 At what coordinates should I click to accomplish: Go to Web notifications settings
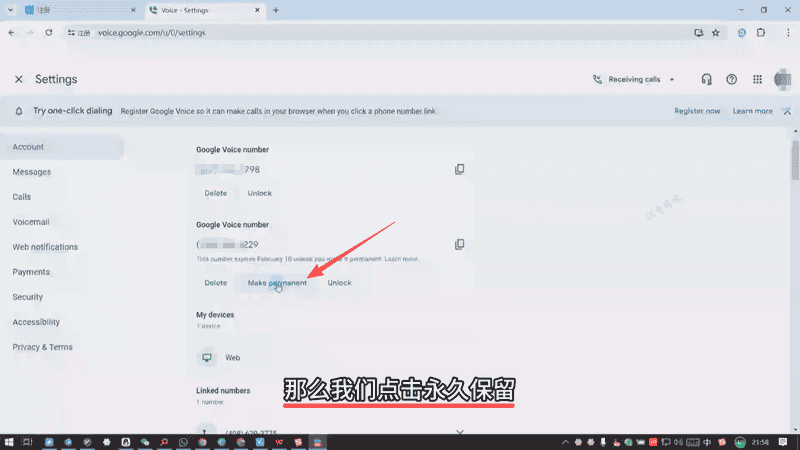(x=45, y=247)
